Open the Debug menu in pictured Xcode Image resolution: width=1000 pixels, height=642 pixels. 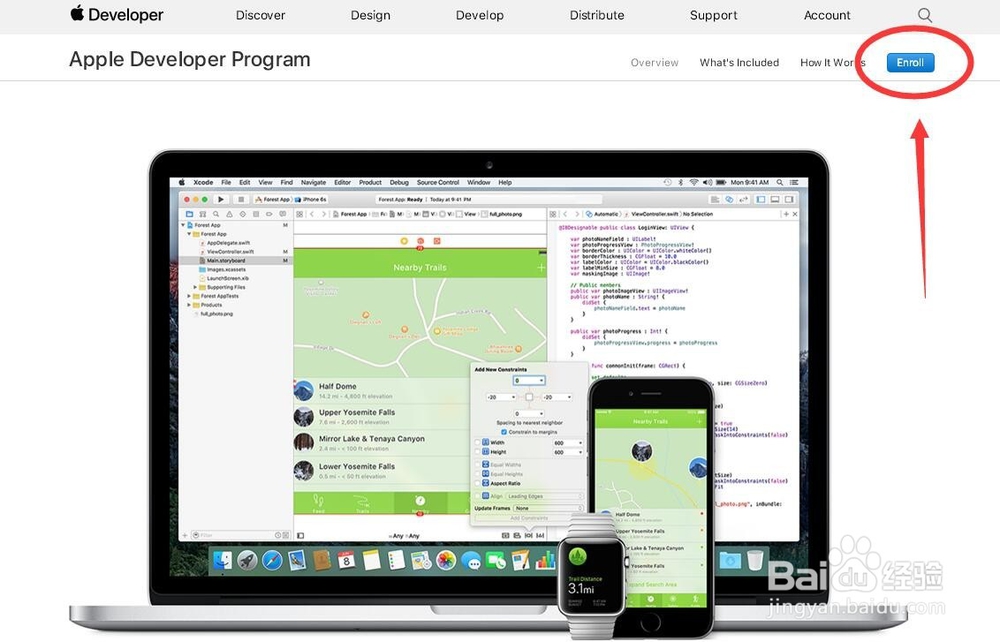pyautogui.click(x=399, y=182)
